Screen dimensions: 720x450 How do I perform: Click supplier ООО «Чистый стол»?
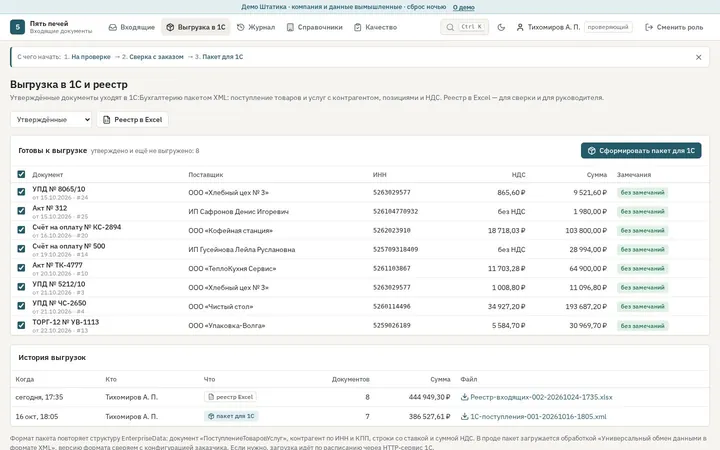(220, 307)
